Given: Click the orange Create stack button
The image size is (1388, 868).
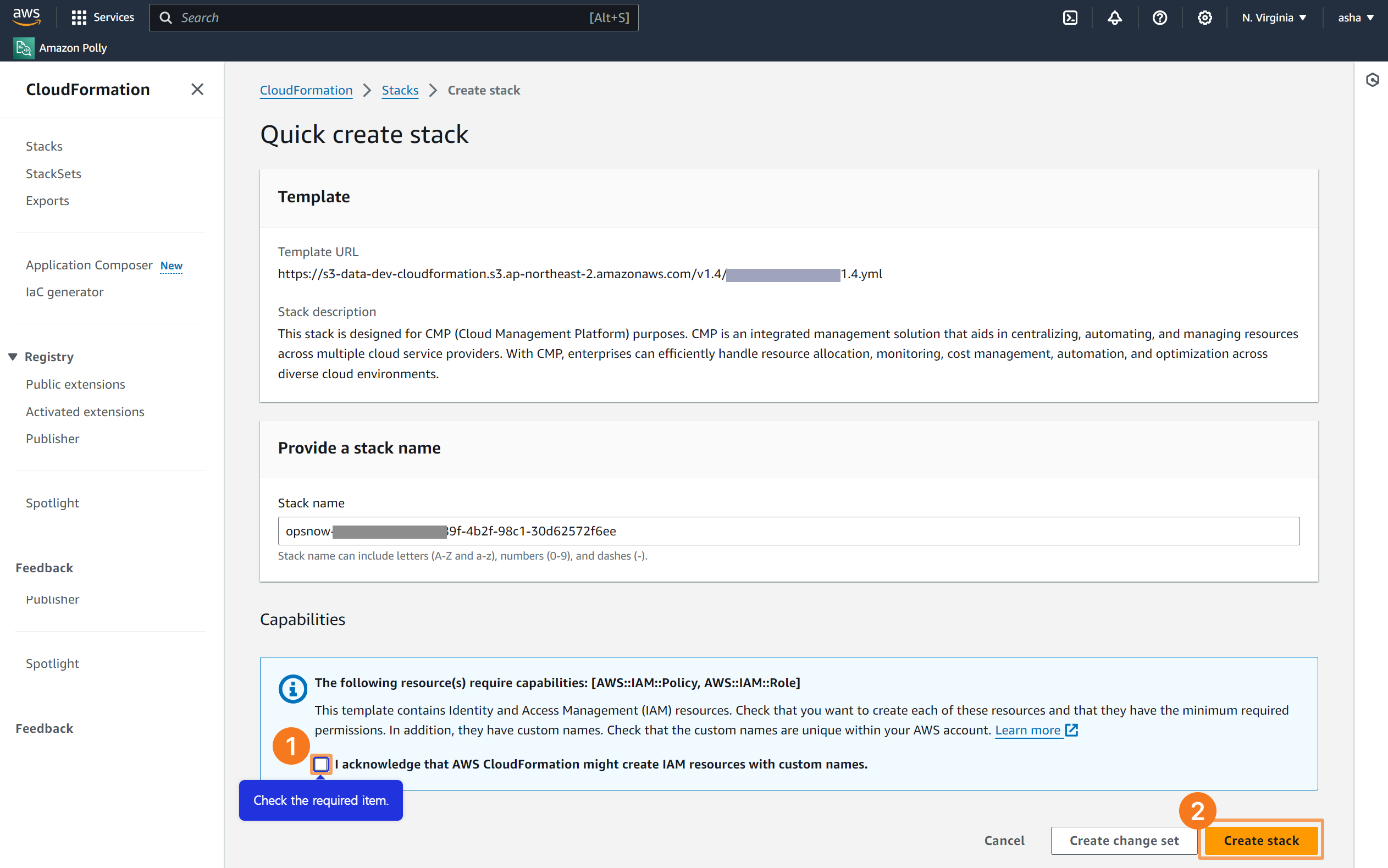Looking at the screenshot, I should (x=1260, y=840).
